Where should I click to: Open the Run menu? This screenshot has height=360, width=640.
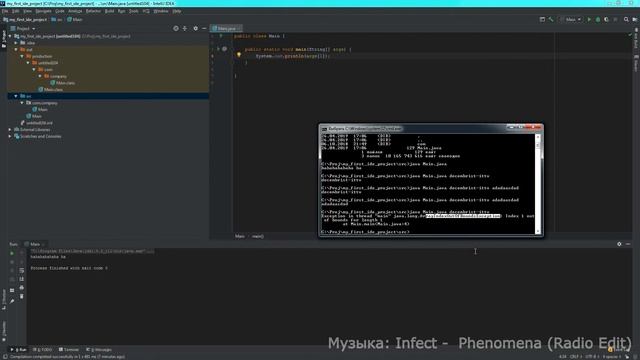(x=122, y=11)
